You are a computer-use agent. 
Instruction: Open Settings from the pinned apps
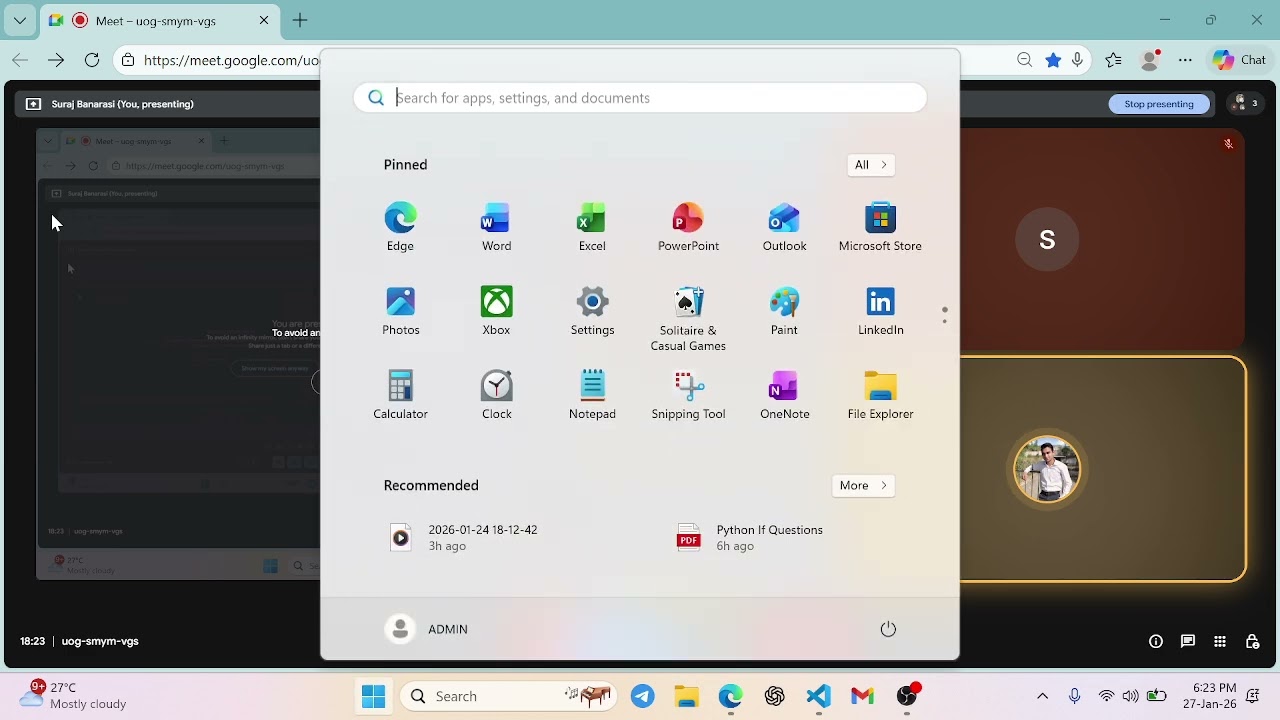(x=592, y=311)
